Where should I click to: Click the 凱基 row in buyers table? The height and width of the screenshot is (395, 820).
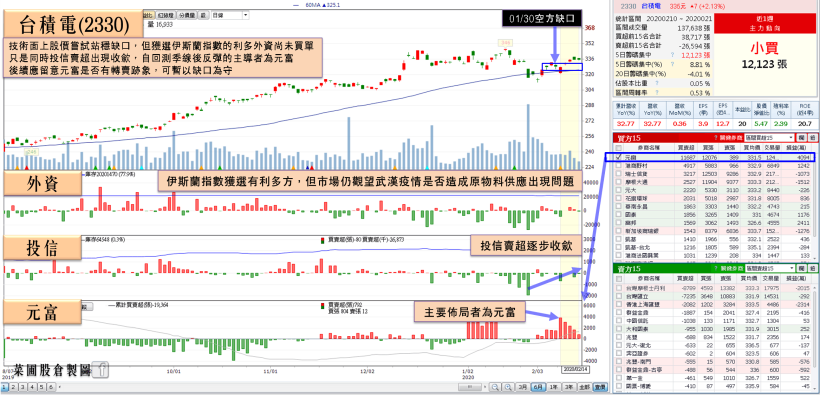pos(714,238)
